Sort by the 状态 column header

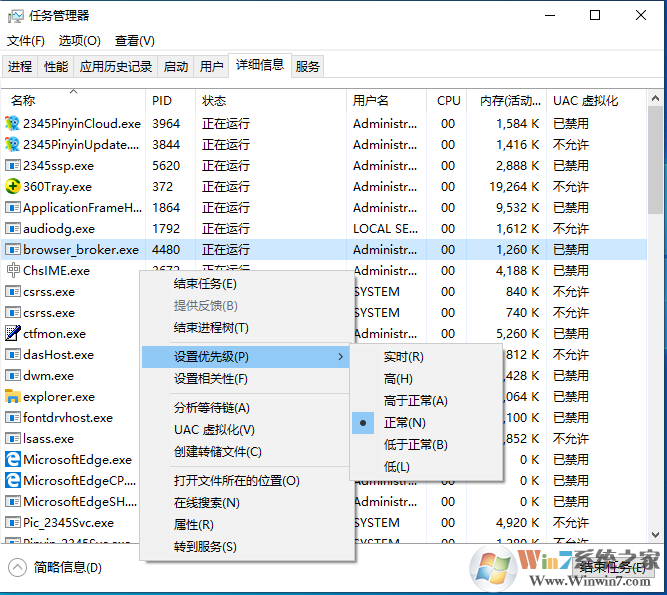pyautogui.click(x=271, y=101)
